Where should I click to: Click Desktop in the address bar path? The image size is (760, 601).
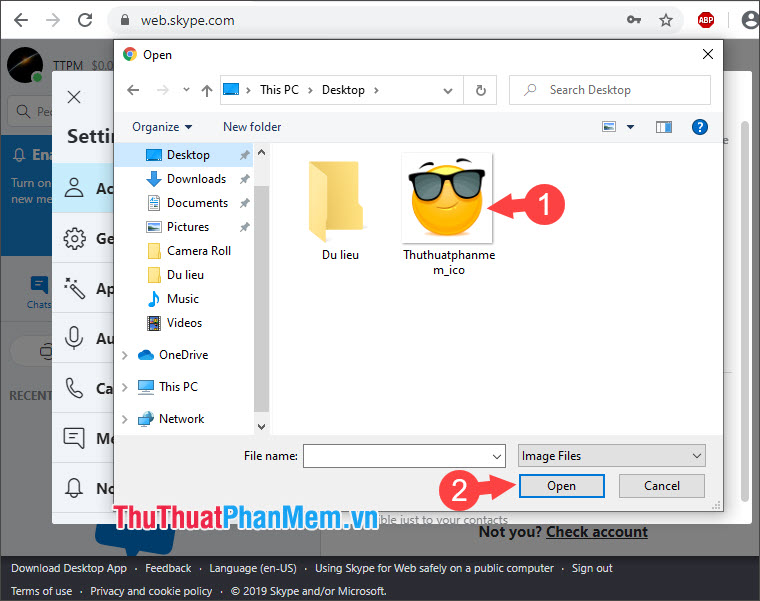pyautogui.click(x=343, y=90)
